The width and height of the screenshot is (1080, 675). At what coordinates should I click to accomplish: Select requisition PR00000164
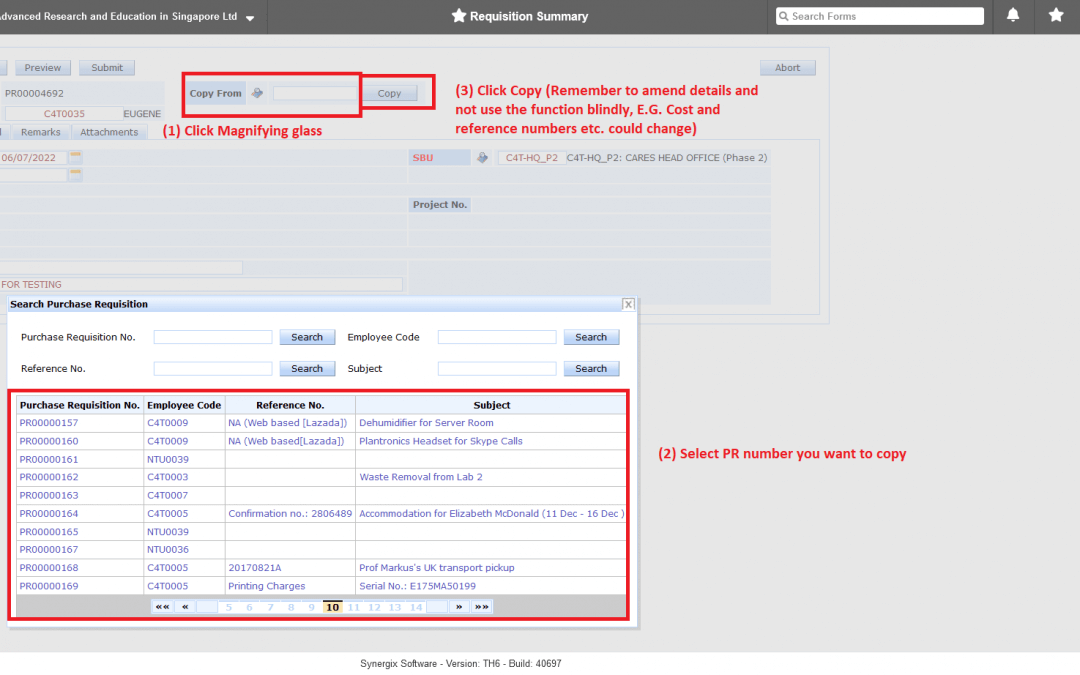click(x=49, y=514)
